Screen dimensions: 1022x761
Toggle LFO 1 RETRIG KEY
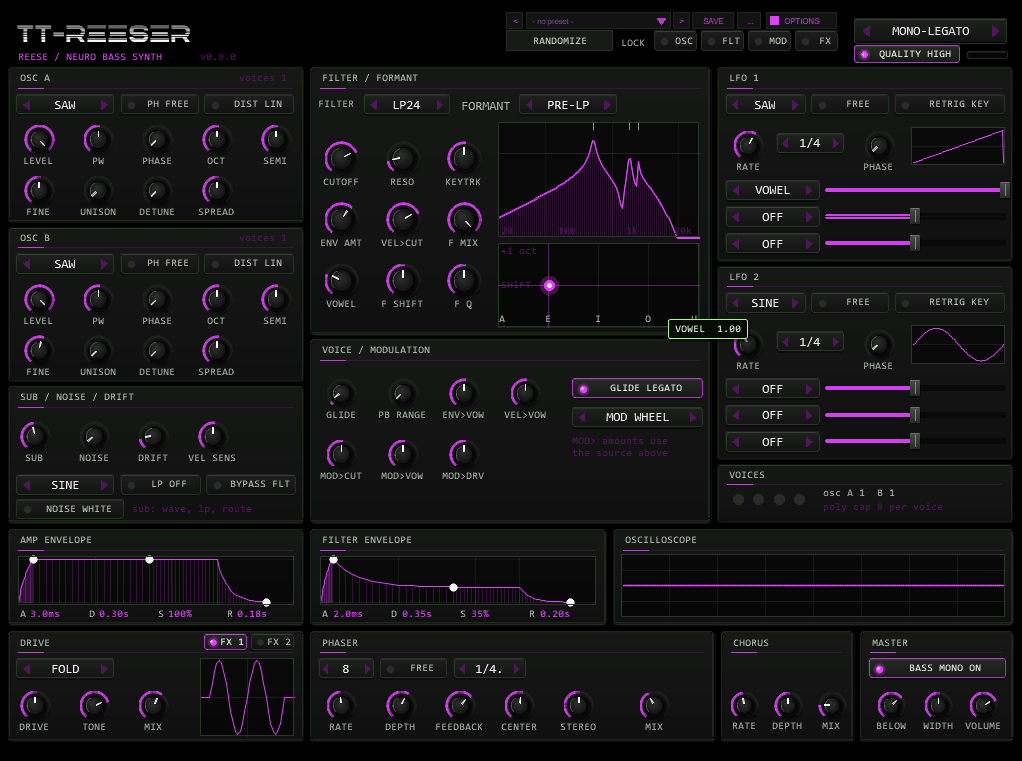[x=950, y=104]
